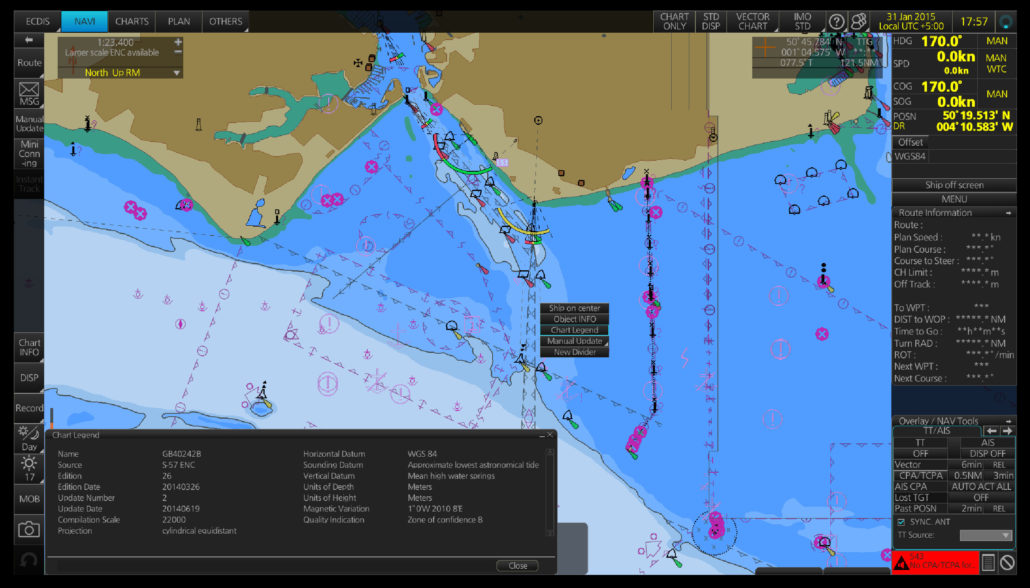1030x588 pixels.
Task: Click the MENU button on right panel
Action: [x=952, y=198]
